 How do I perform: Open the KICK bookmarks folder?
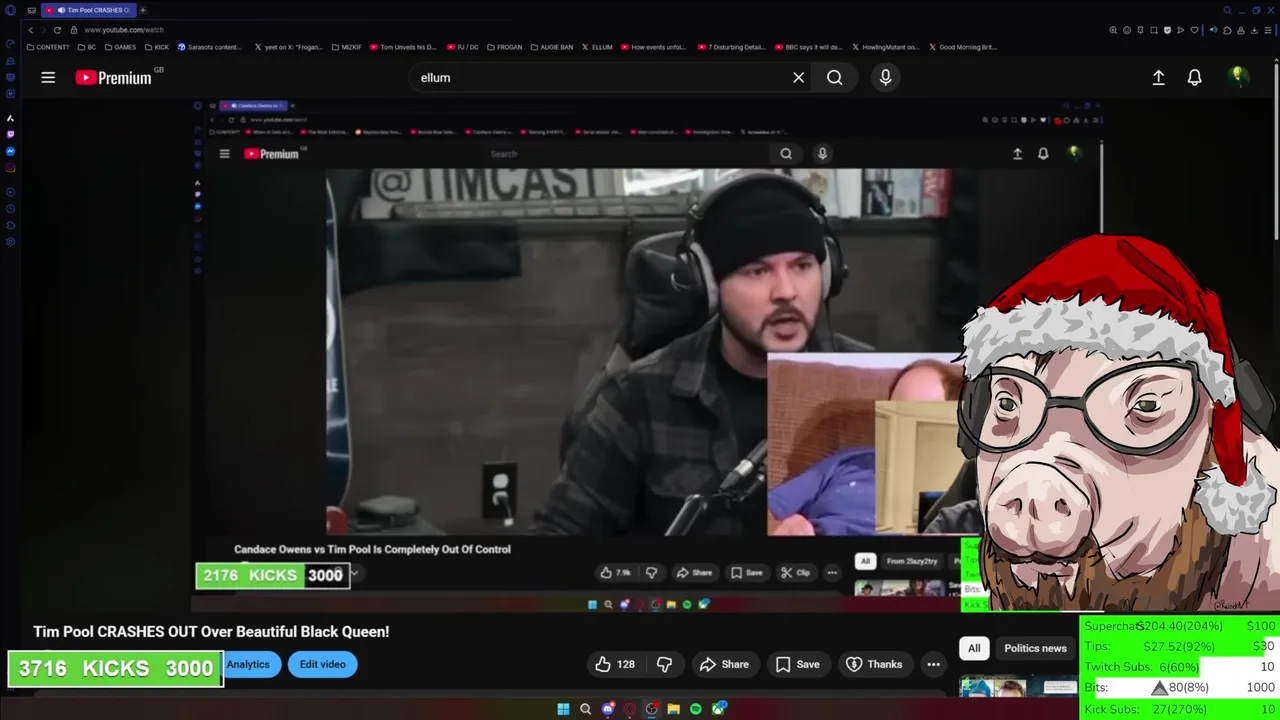(157, 47)
